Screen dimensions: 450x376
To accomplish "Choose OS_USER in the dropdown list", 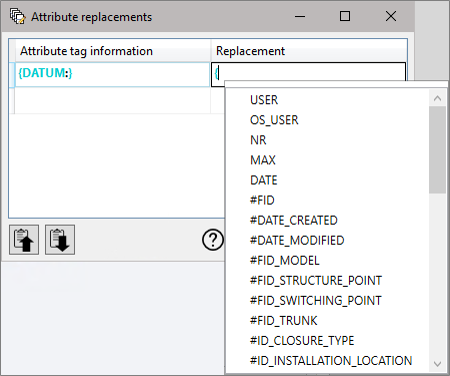I will (x=274, y=120).
